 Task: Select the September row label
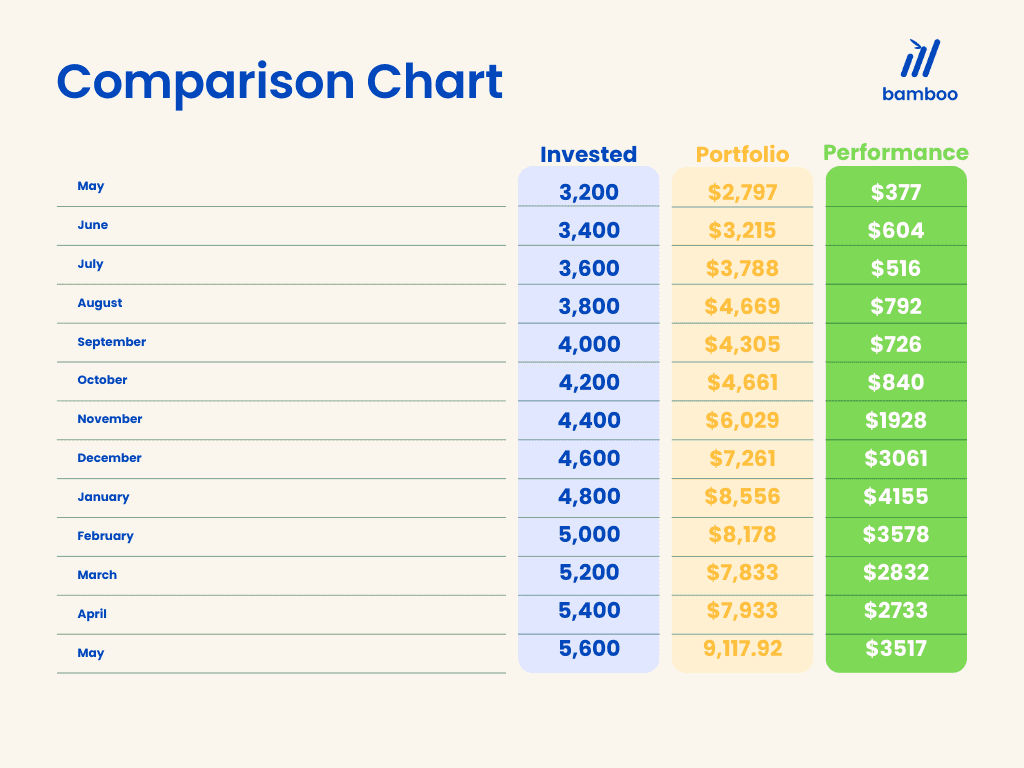112,342
